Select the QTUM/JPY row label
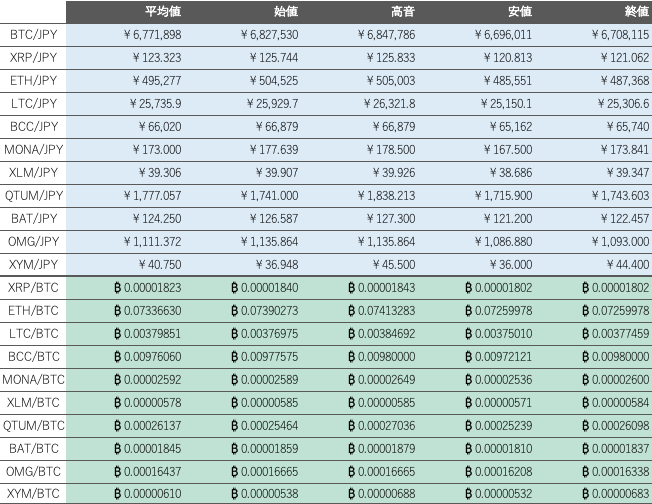 33,195
